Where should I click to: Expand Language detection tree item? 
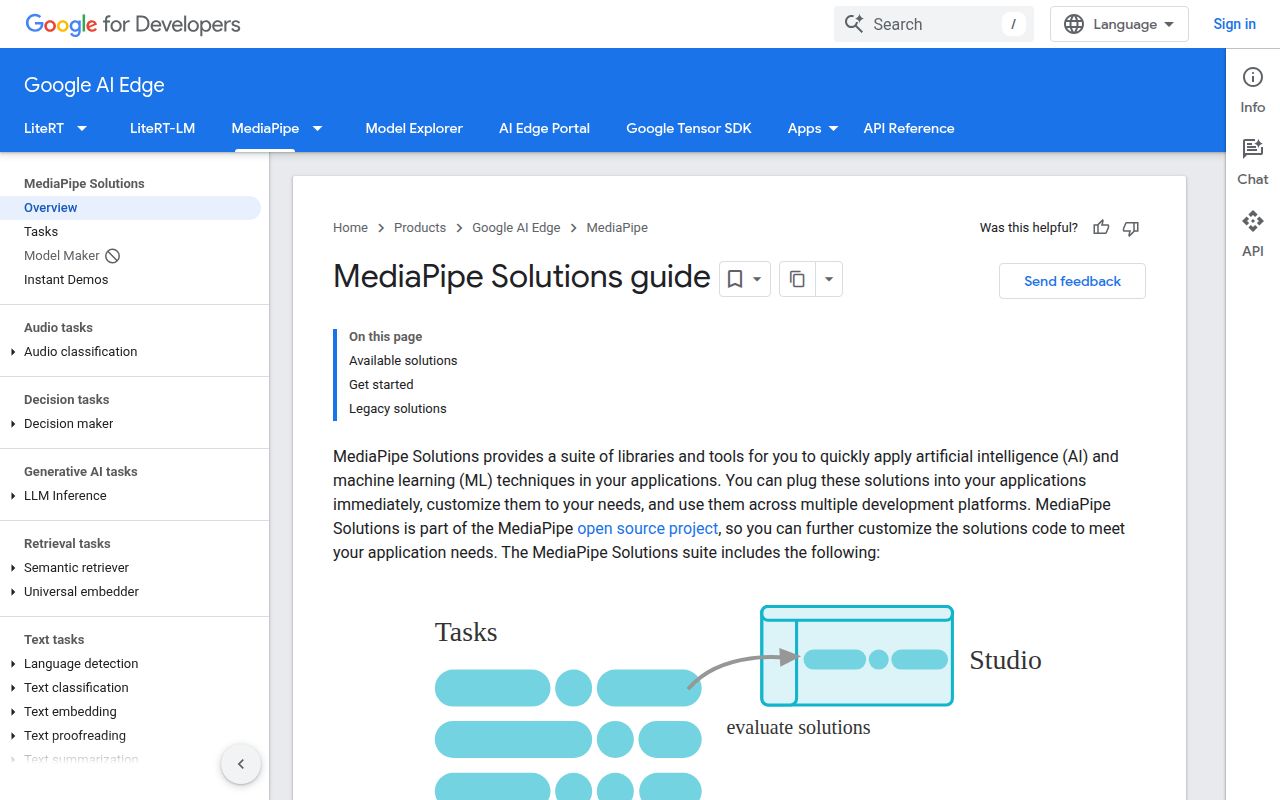click(x=13, y=664)
